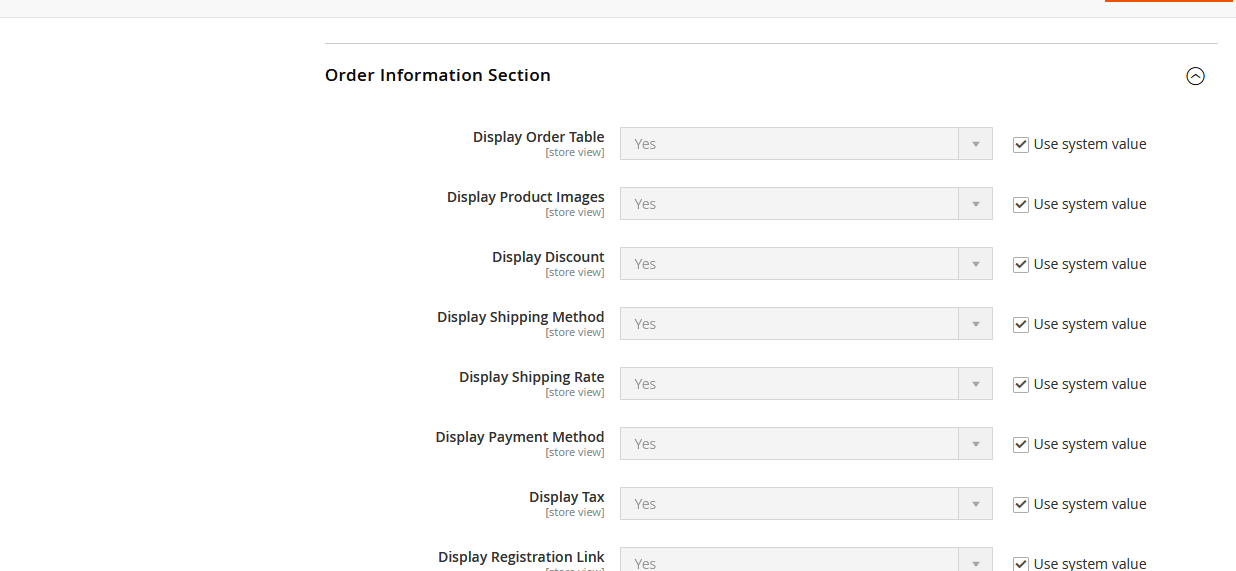
Task: Click the Display Tax label text
Action: [566, 497]
